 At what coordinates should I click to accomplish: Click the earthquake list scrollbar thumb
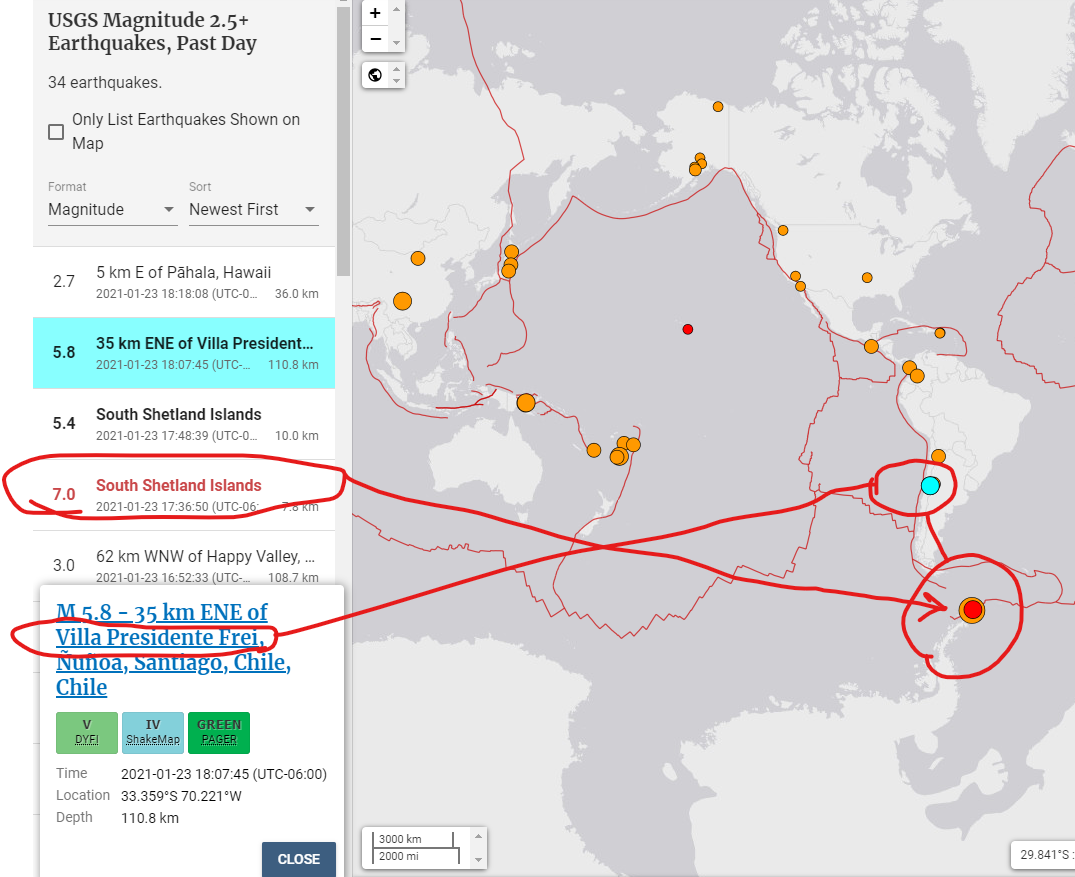(x=343, y=141)
